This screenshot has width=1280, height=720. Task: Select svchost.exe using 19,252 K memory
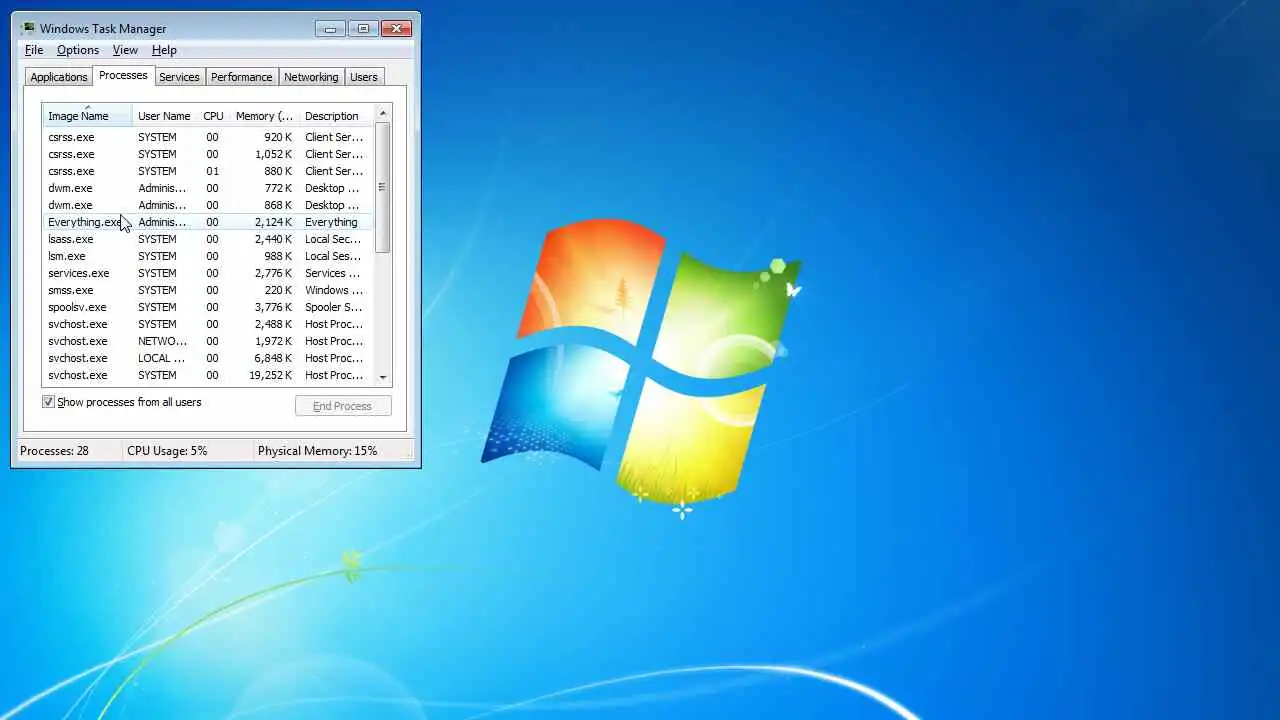pyautogui.click(x=206, y=375)
